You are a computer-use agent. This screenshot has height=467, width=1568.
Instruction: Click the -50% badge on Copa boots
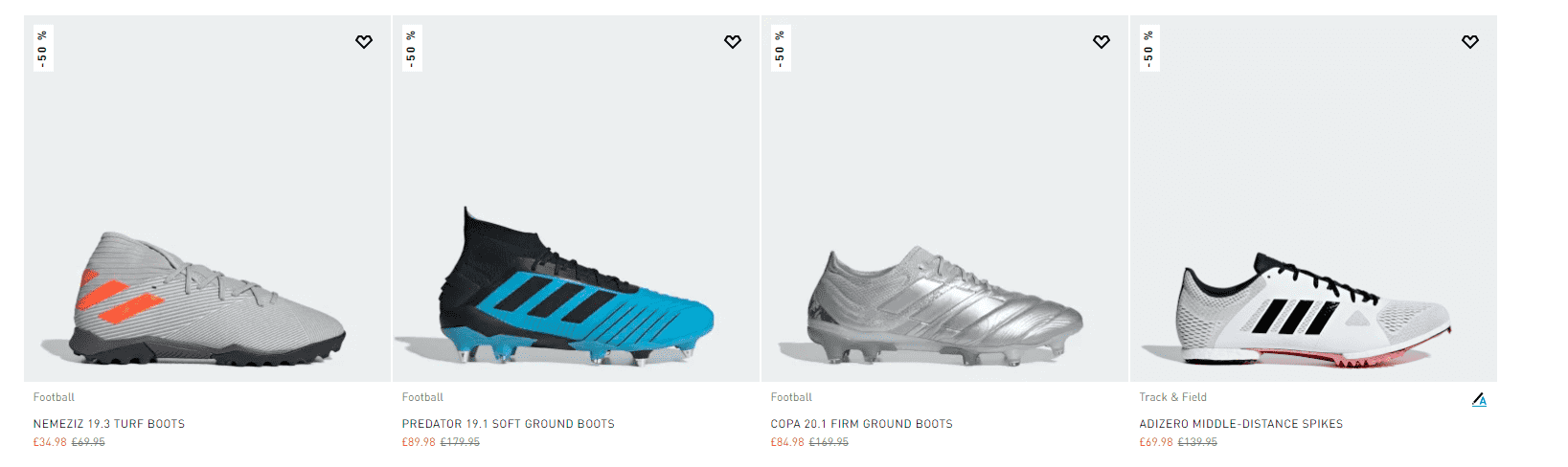click(781, 48)
